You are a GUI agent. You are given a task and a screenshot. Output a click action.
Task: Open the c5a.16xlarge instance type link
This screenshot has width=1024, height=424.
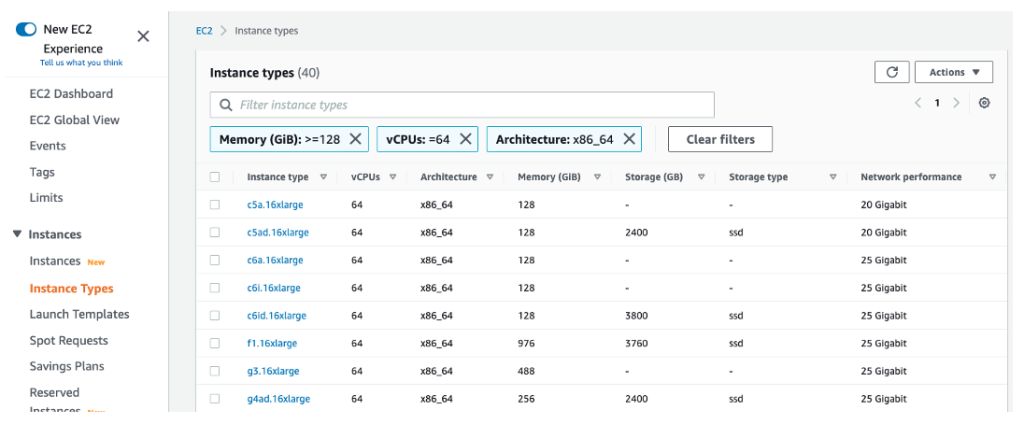point(275,204)
